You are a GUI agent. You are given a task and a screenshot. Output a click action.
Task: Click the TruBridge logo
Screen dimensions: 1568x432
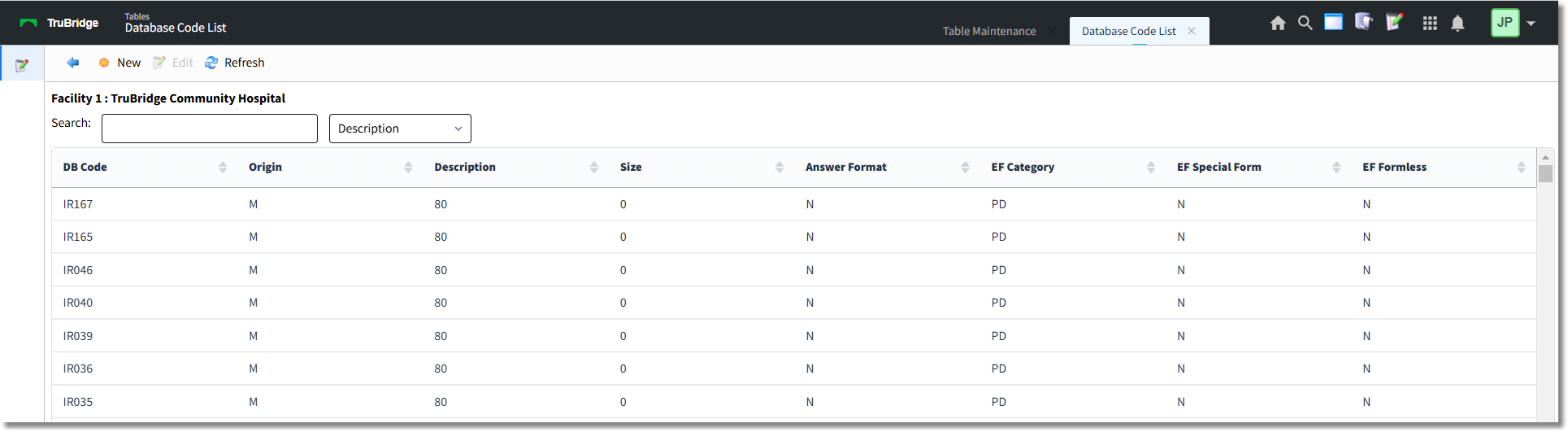coord(59,23)
